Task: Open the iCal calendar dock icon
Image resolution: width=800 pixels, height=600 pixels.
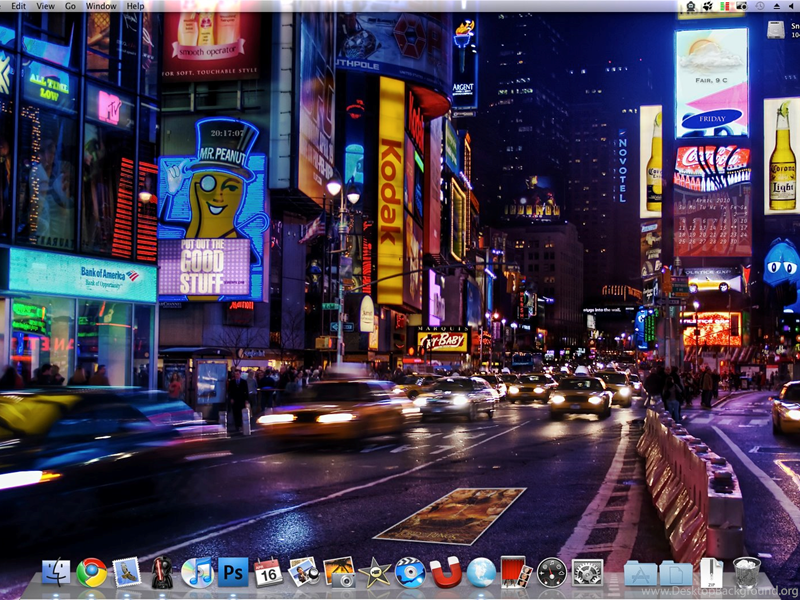Action: (x=268, y=572)
